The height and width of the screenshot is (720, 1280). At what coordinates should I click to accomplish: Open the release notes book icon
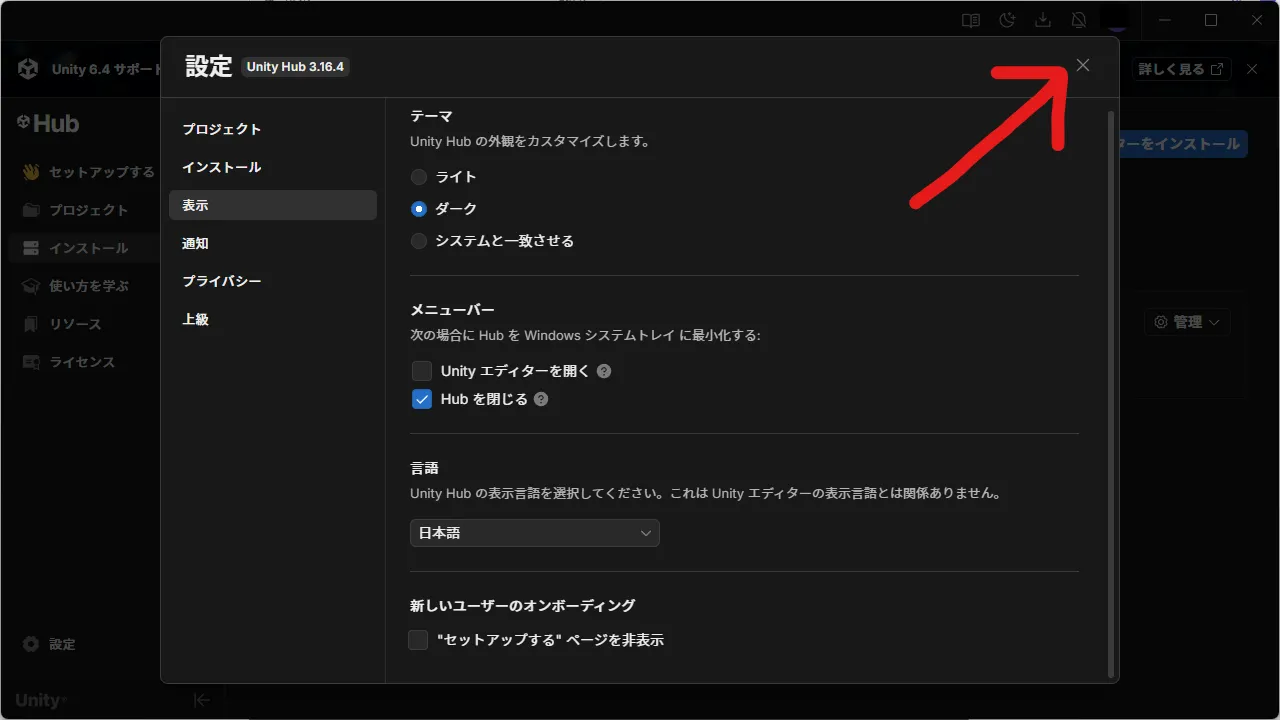point(970,19)
